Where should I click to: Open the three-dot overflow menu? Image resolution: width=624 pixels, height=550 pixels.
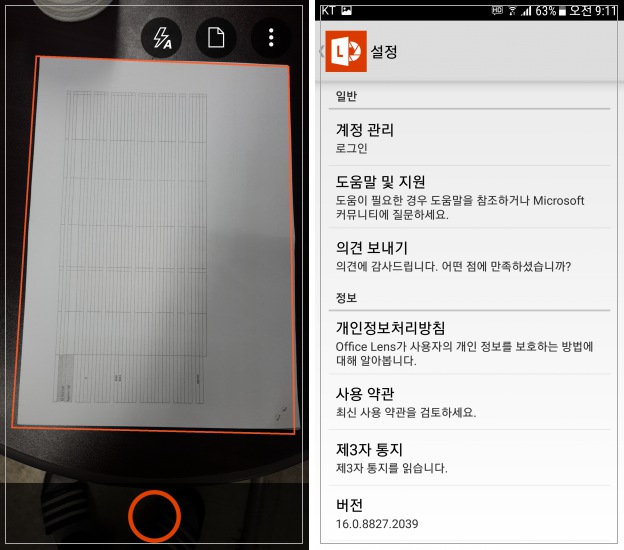[271, 38]
